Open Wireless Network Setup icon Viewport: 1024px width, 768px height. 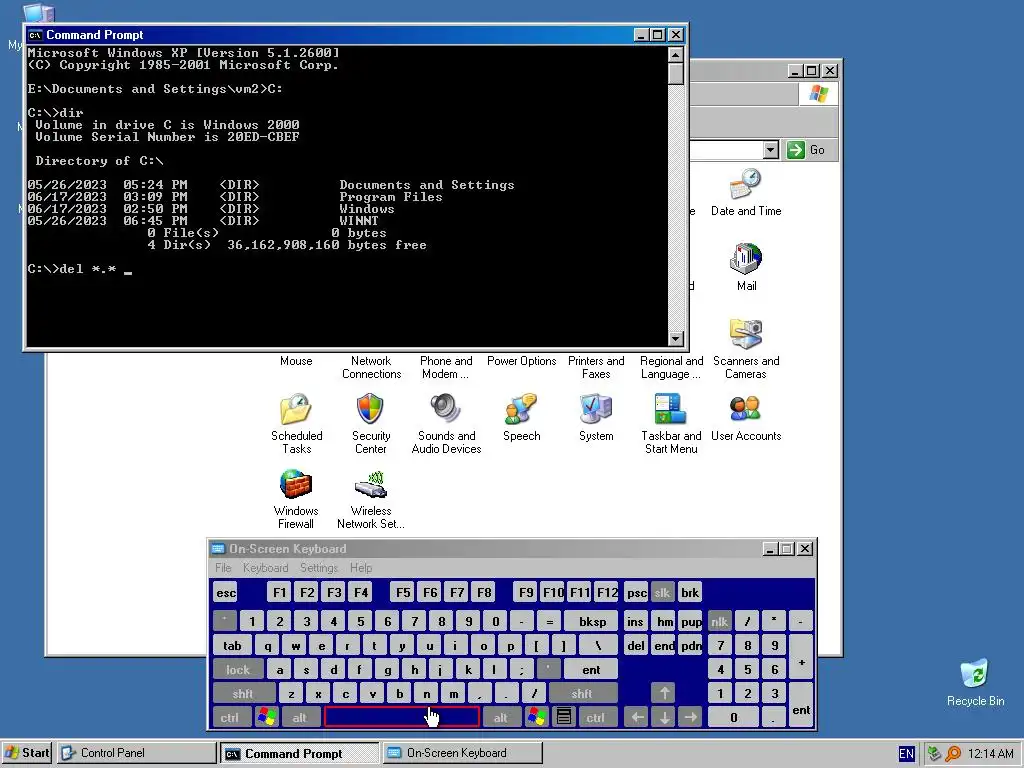tap(370, 498)
